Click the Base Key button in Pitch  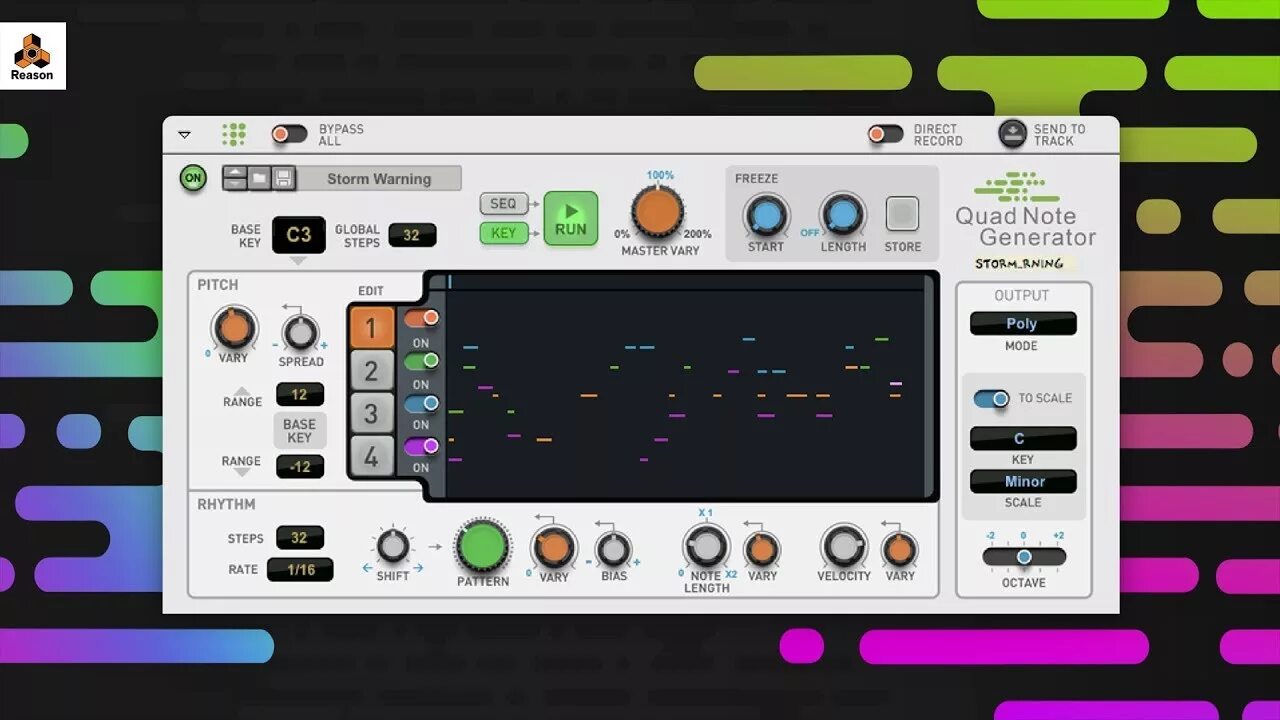pyautogui.click(x=299, y=431)
